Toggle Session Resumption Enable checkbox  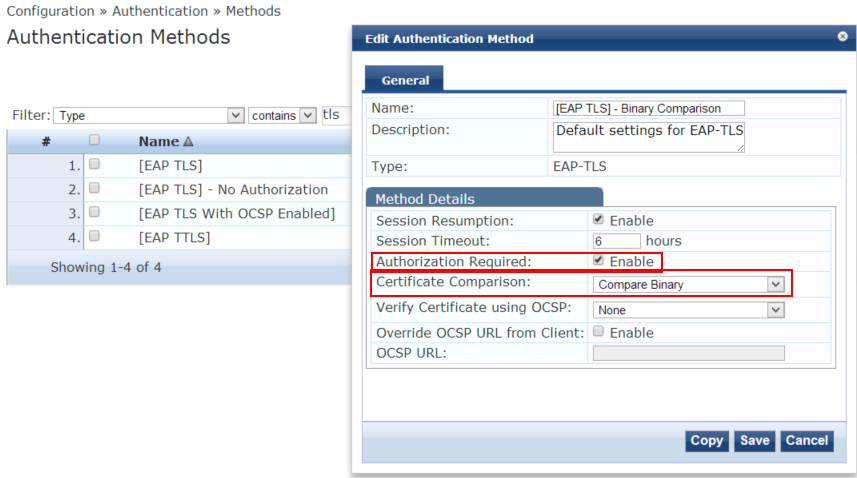(598, 220)
